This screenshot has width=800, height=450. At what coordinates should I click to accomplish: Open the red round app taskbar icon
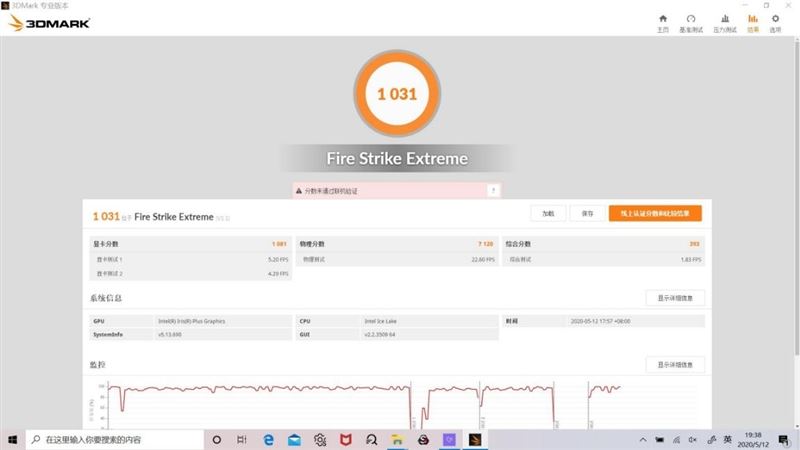pyautogui.click(x=423, y=439)
